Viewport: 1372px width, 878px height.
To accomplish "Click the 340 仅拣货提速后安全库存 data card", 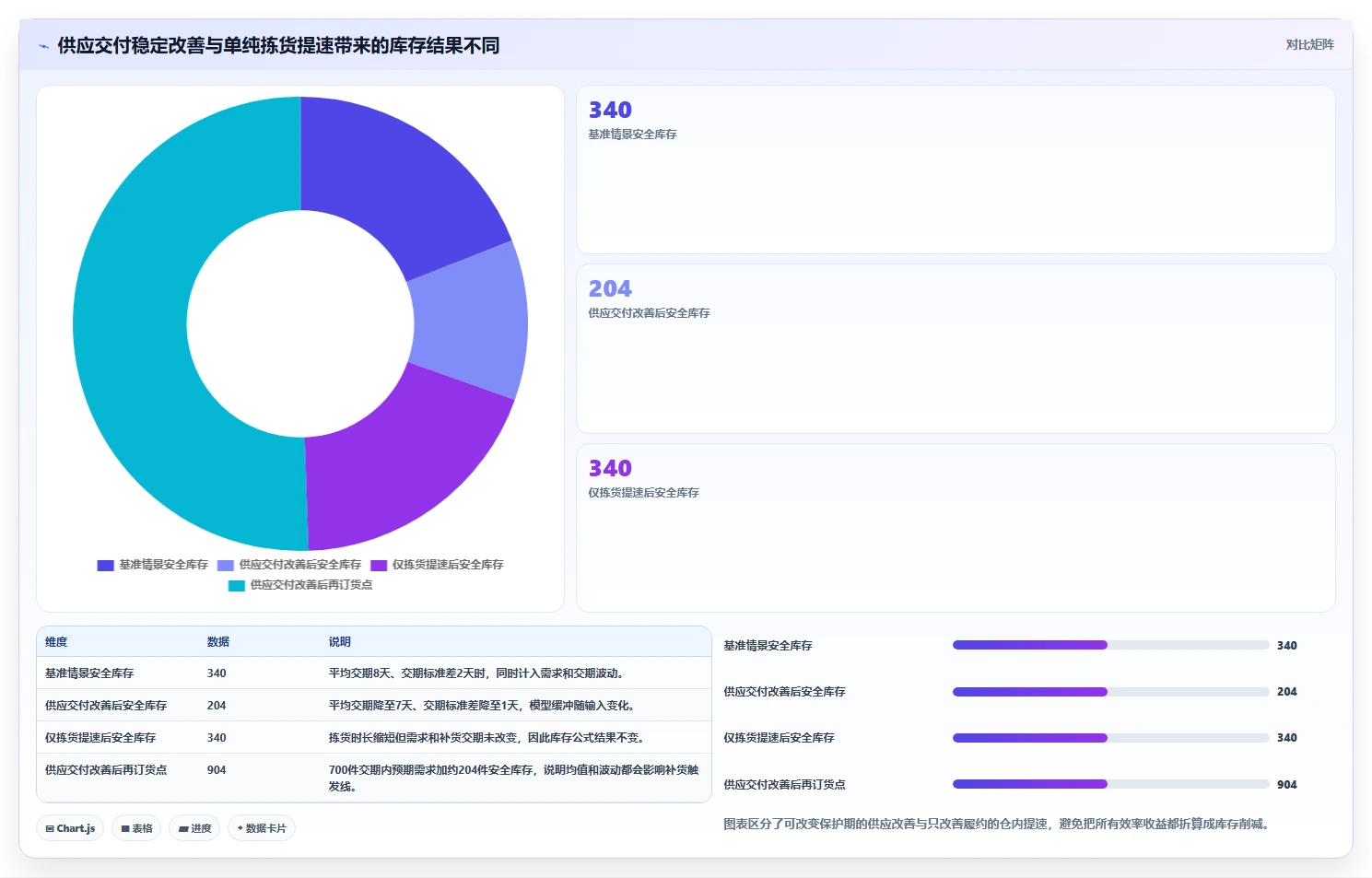I will [956, 528].
